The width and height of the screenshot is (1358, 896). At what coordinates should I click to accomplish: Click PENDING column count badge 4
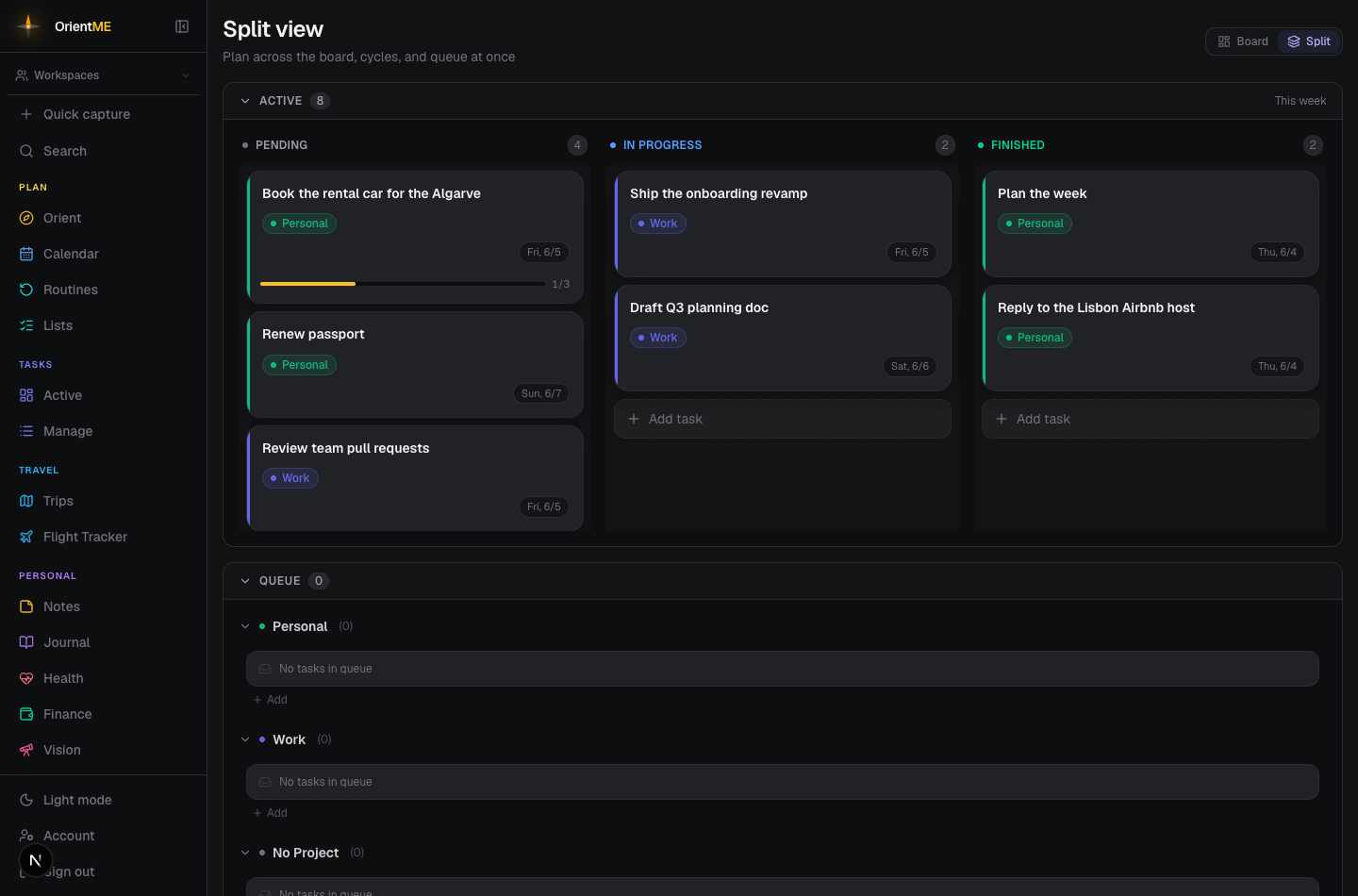pyautogui.click(x=577, y=145)
